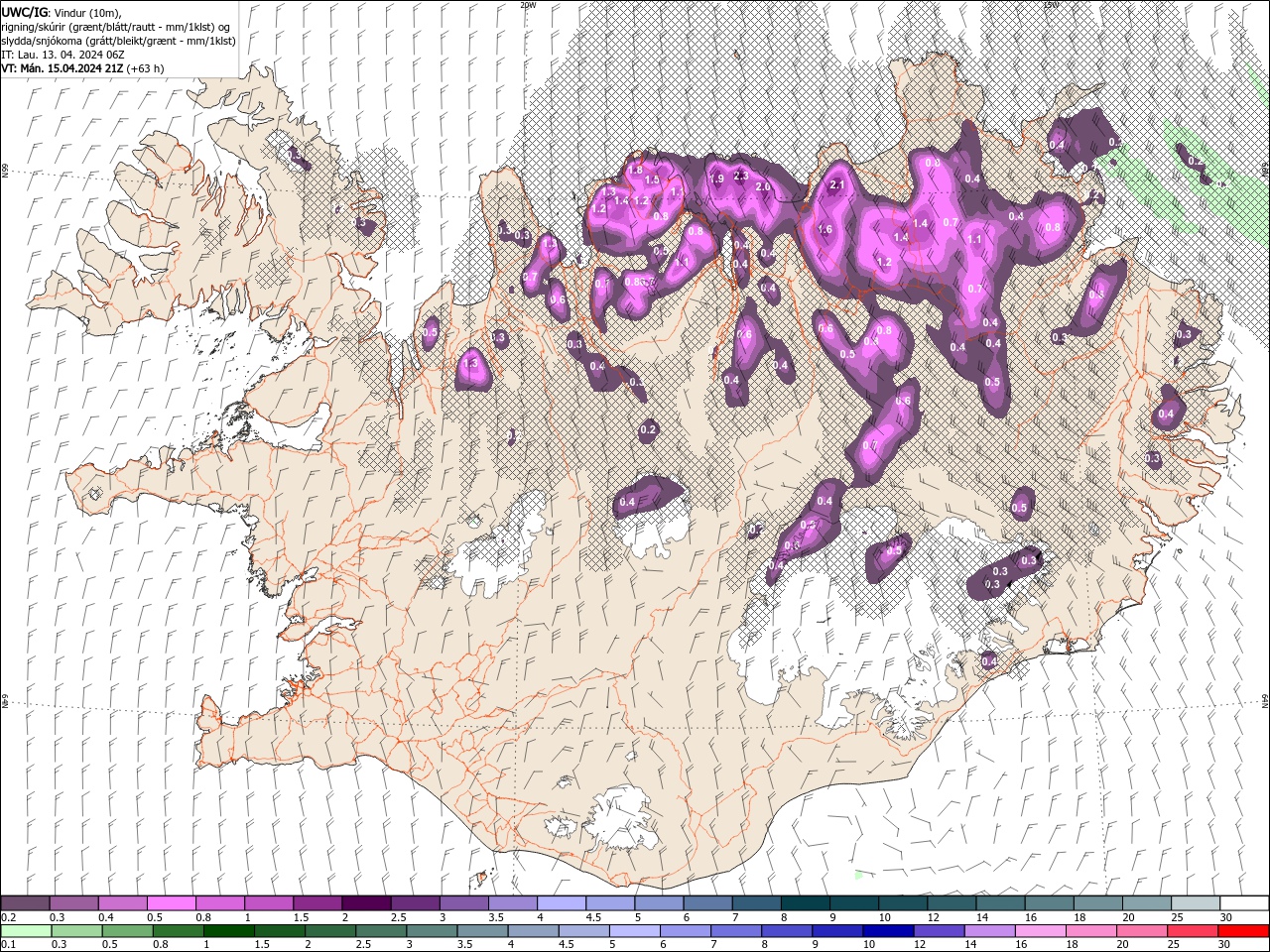Click the 1.5 magenta swatch in snow legend
This screenshot has height=952, width=1270.
[317, 903]
